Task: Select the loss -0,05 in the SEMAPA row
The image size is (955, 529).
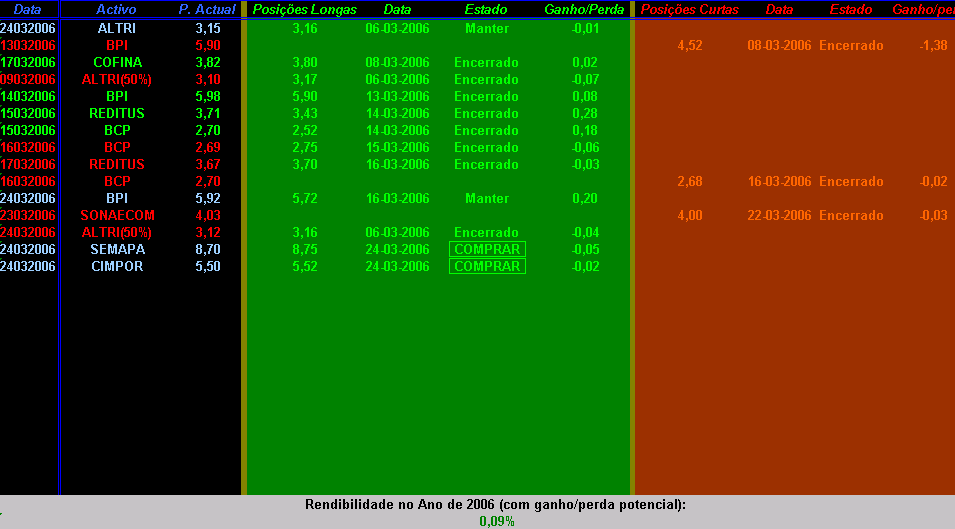Action: pos(585,249)
